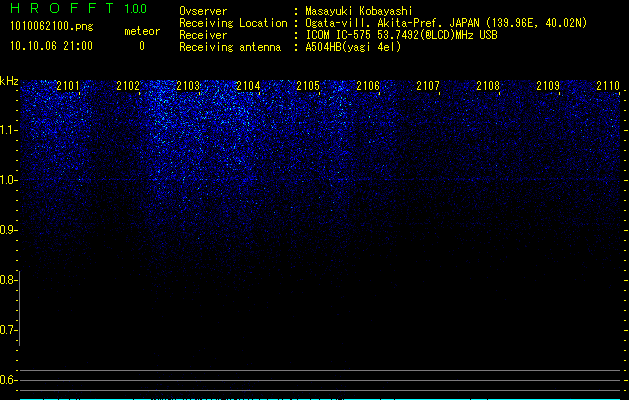Click the 2101 time marker
The width and height of the screenshot is (629, 400).
(68, 86)
